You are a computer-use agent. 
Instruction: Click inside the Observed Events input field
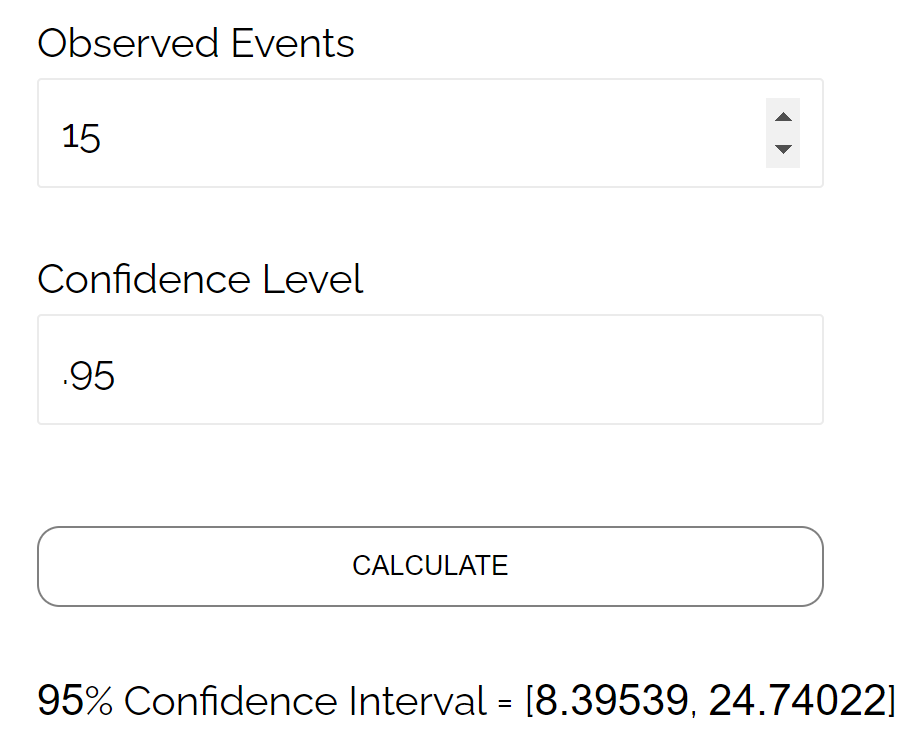[400, 133]
